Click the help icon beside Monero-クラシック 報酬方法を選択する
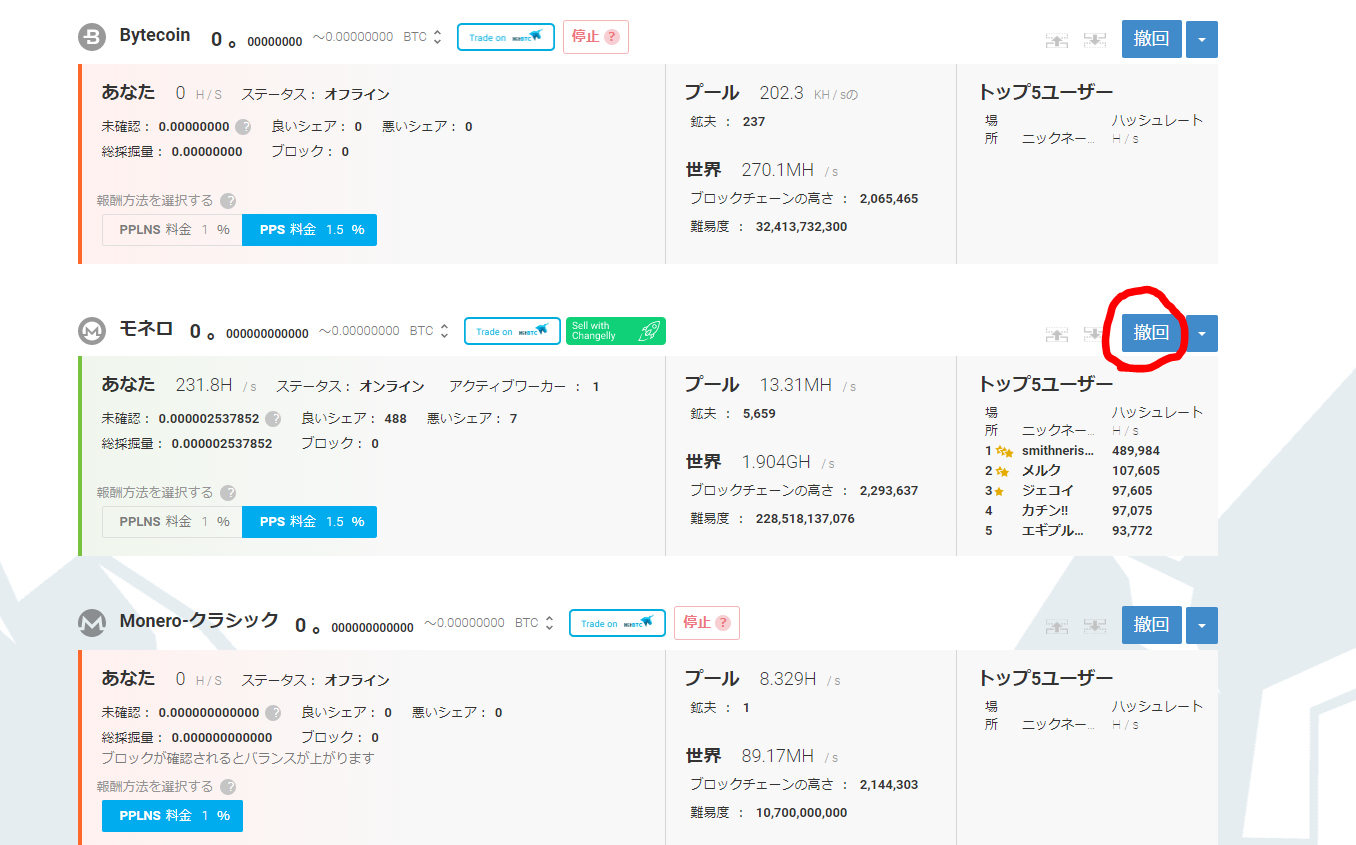Image resolution: width=1356 pixels, height=845 pixels. point(228,787)
